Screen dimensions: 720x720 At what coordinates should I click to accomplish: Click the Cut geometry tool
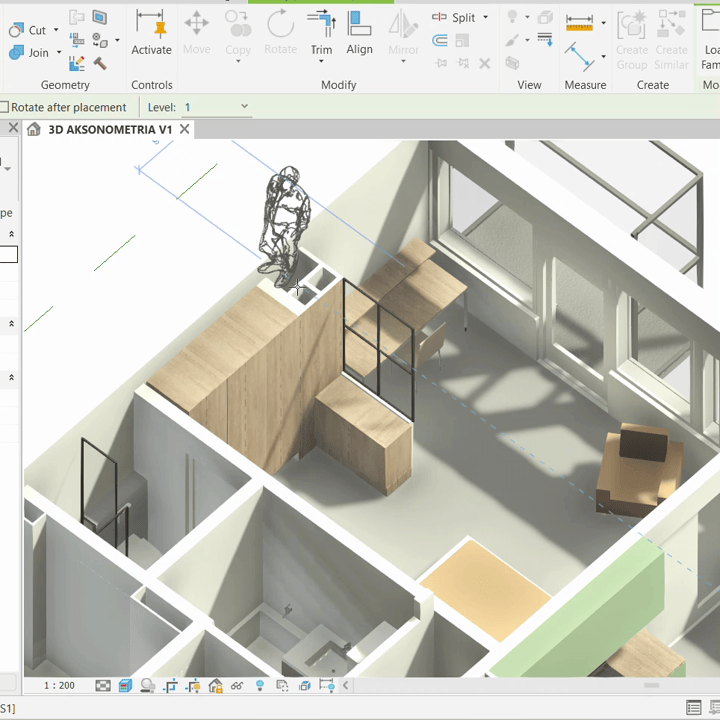pyautogui.click(x=28, y=30)
